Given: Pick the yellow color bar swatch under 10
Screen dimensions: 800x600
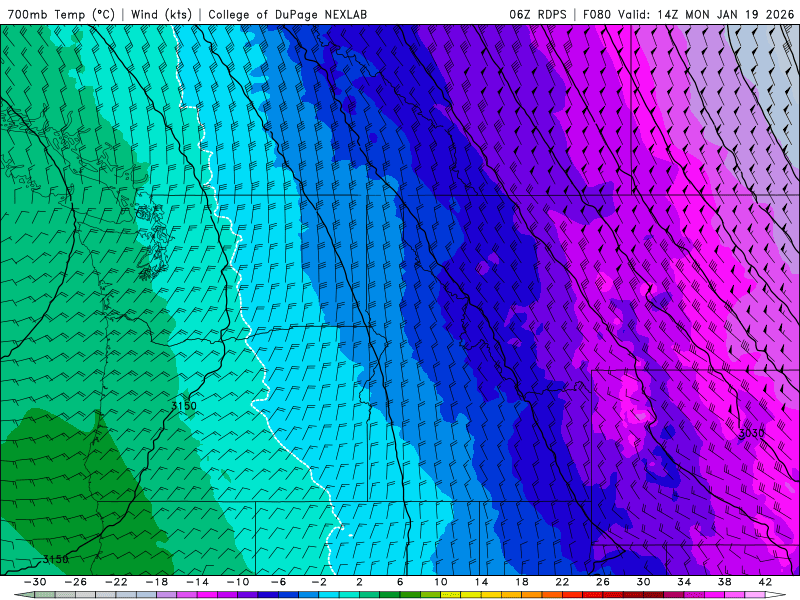Looking at the screenshot, I should click(x=451, y=595).
